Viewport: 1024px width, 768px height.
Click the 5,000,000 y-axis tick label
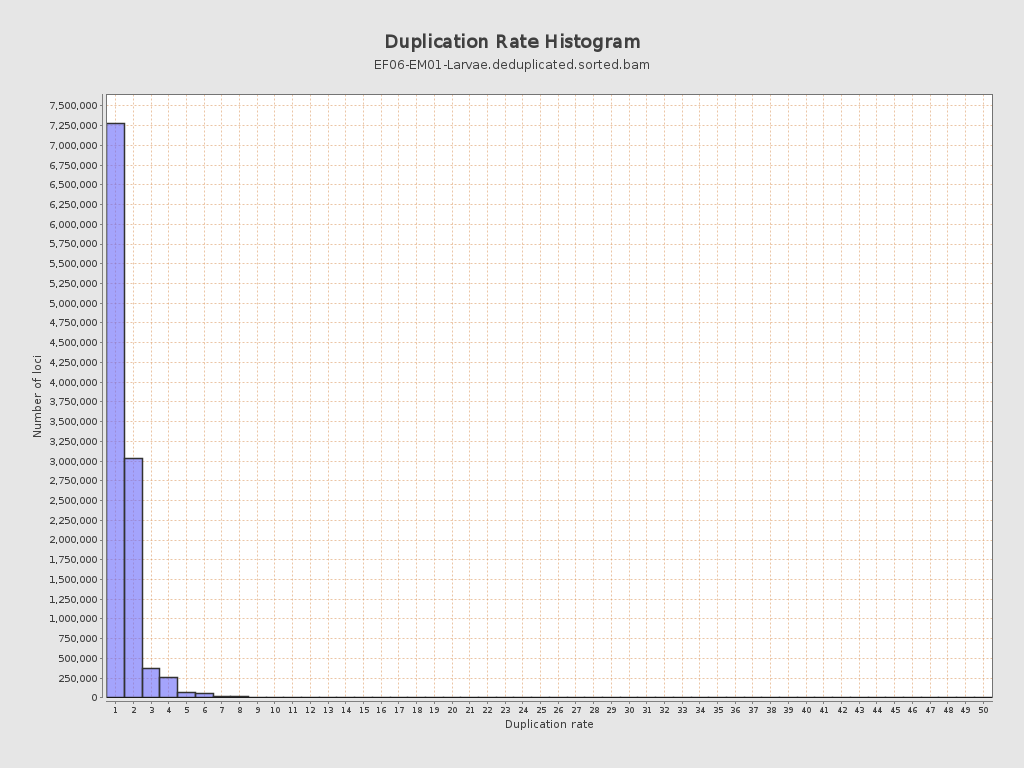(73, 303)
